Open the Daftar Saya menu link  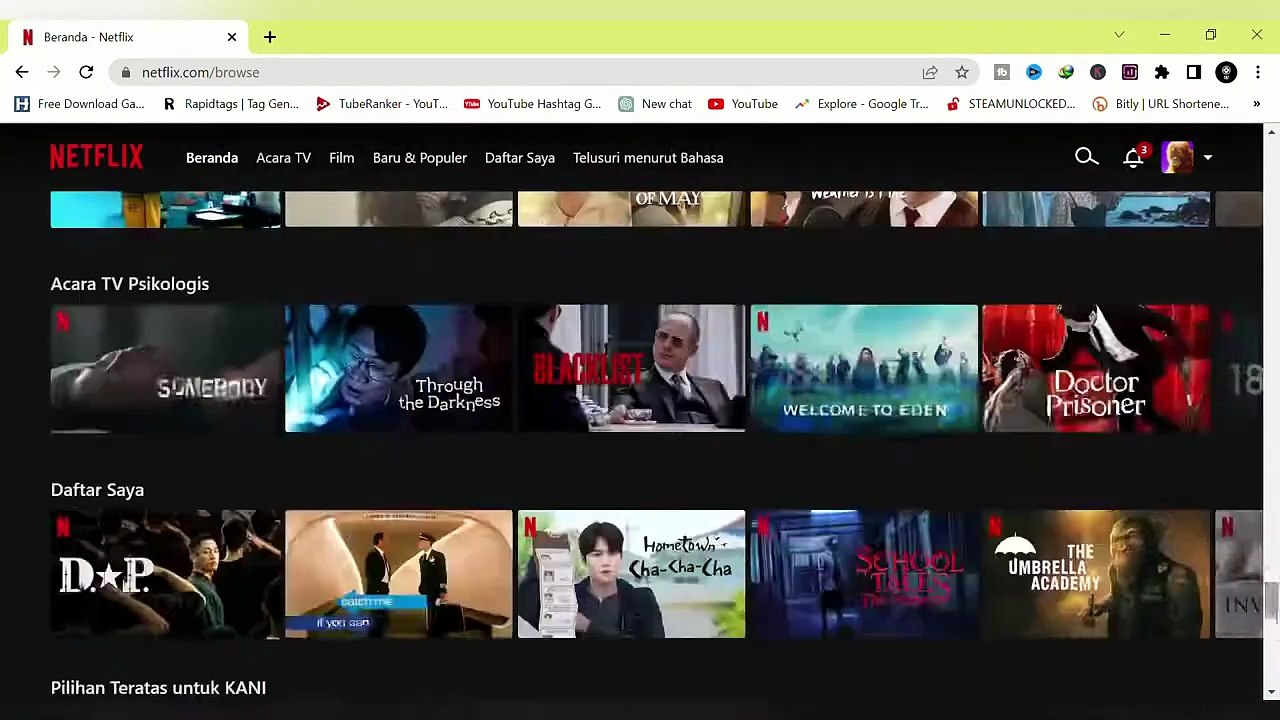click(x=520, y=158)
